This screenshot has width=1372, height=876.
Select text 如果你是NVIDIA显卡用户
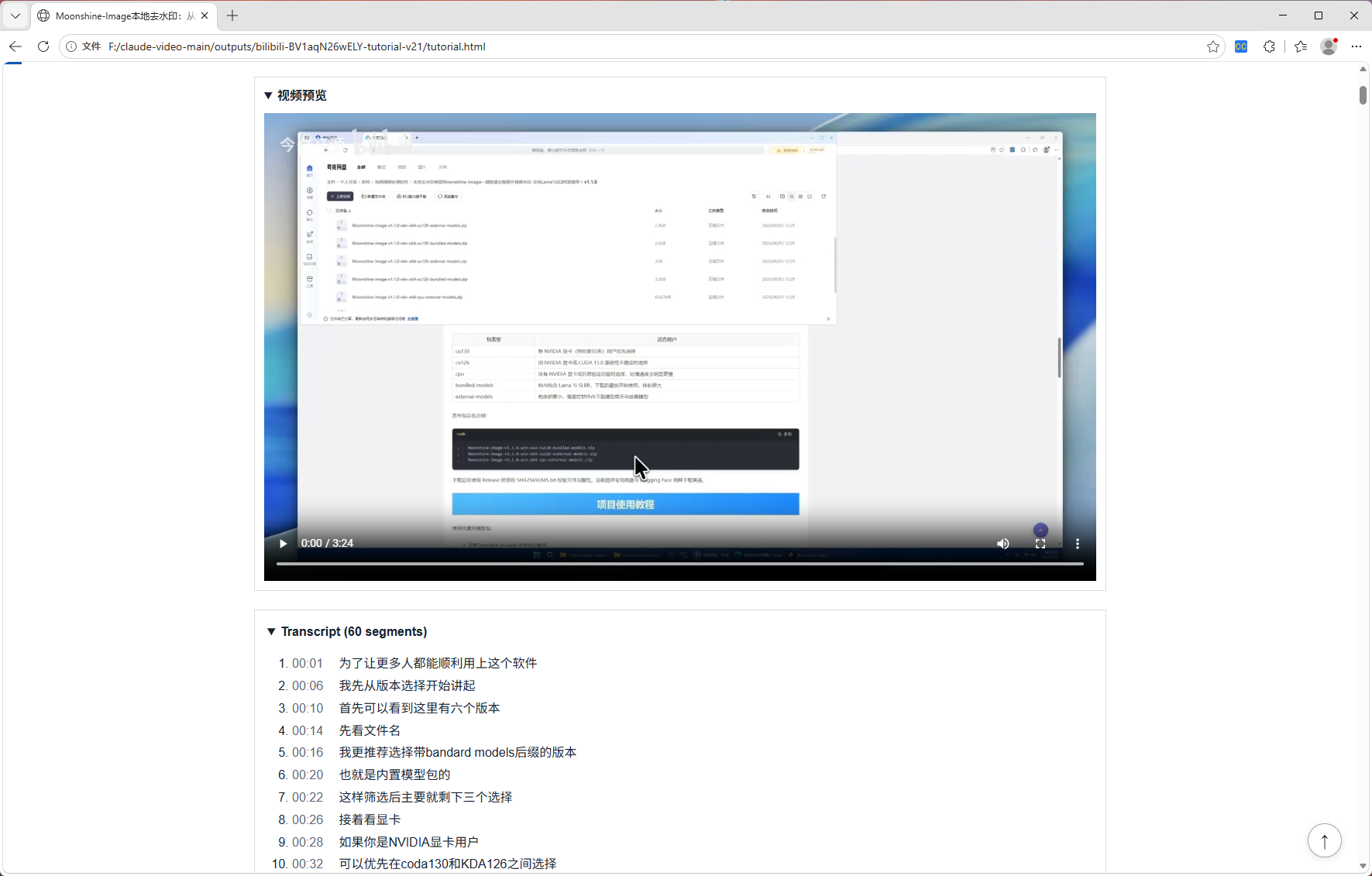pyautogui.click(x=408, y=842)
